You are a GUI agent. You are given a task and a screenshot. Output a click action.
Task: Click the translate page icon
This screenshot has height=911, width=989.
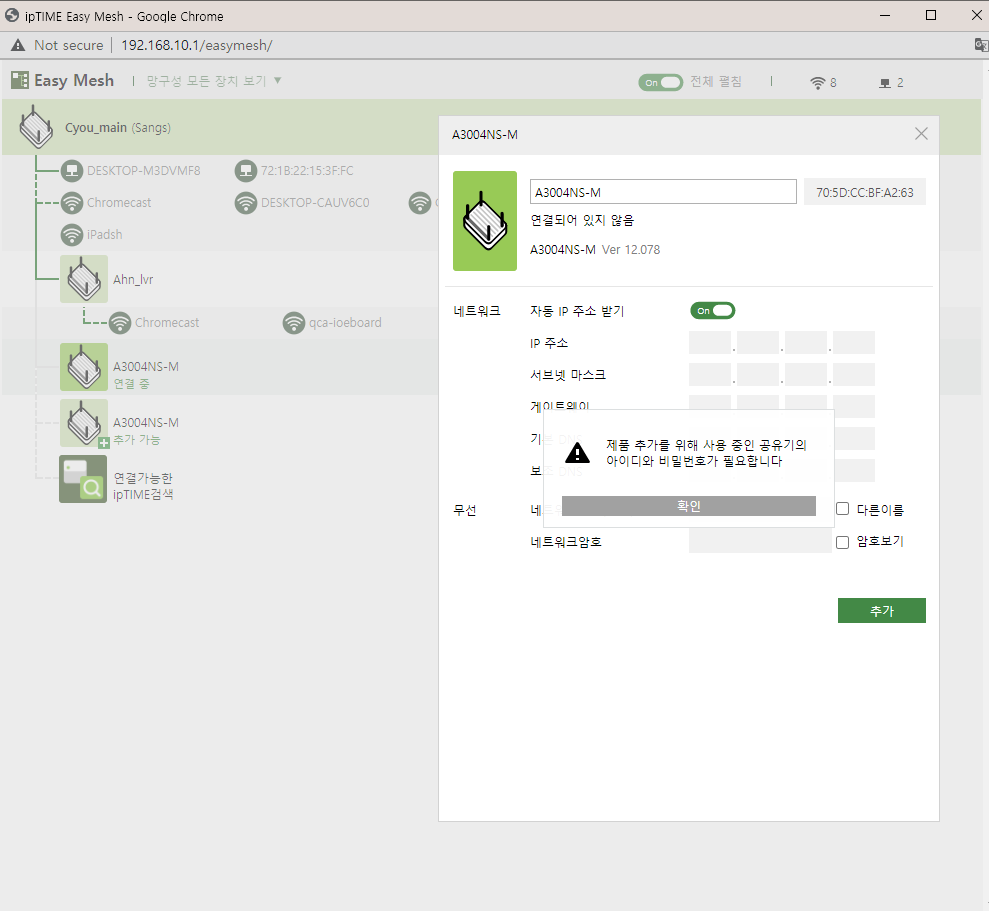(x=981, y=45)
